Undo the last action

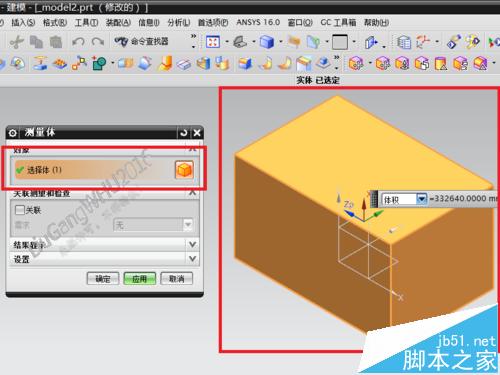pyautogui.click(x=78, y=42)
